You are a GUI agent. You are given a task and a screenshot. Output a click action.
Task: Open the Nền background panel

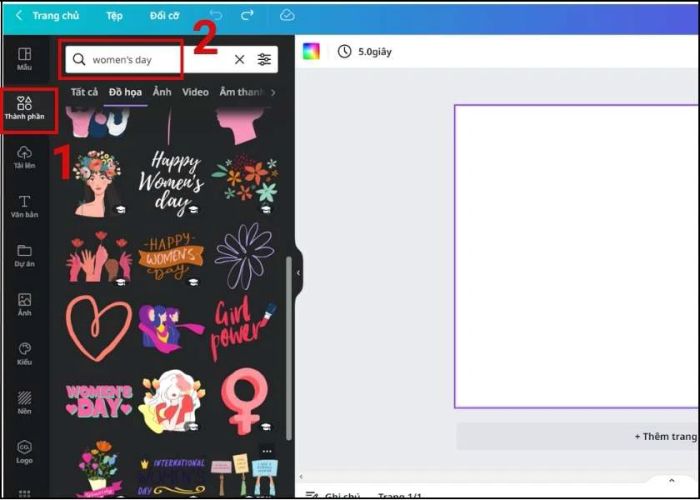pyautogui.click(x=25, y=403)
